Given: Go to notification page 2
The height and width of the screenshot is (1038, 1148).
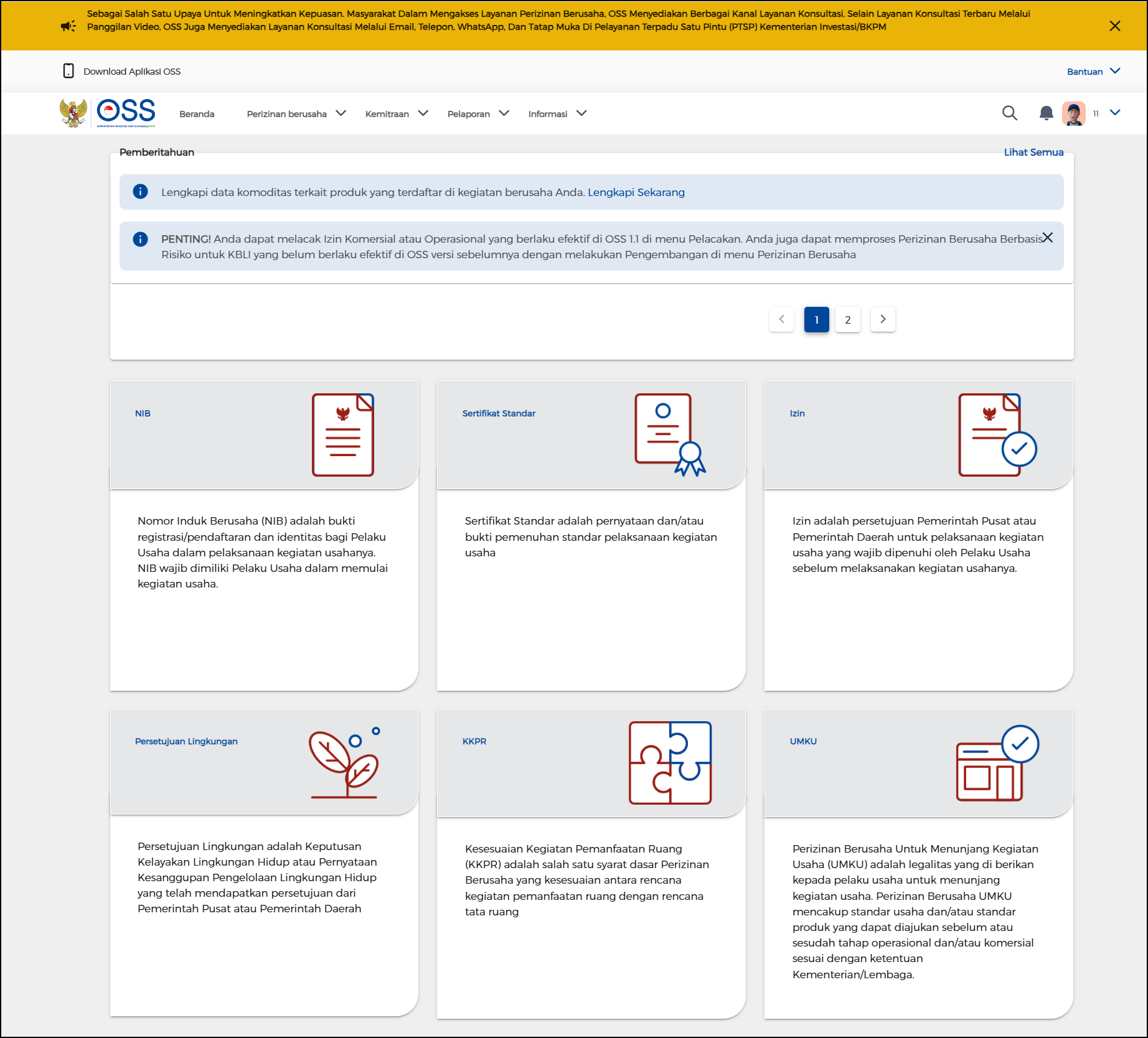Looking at the screenshot, I should pos(847,320).
